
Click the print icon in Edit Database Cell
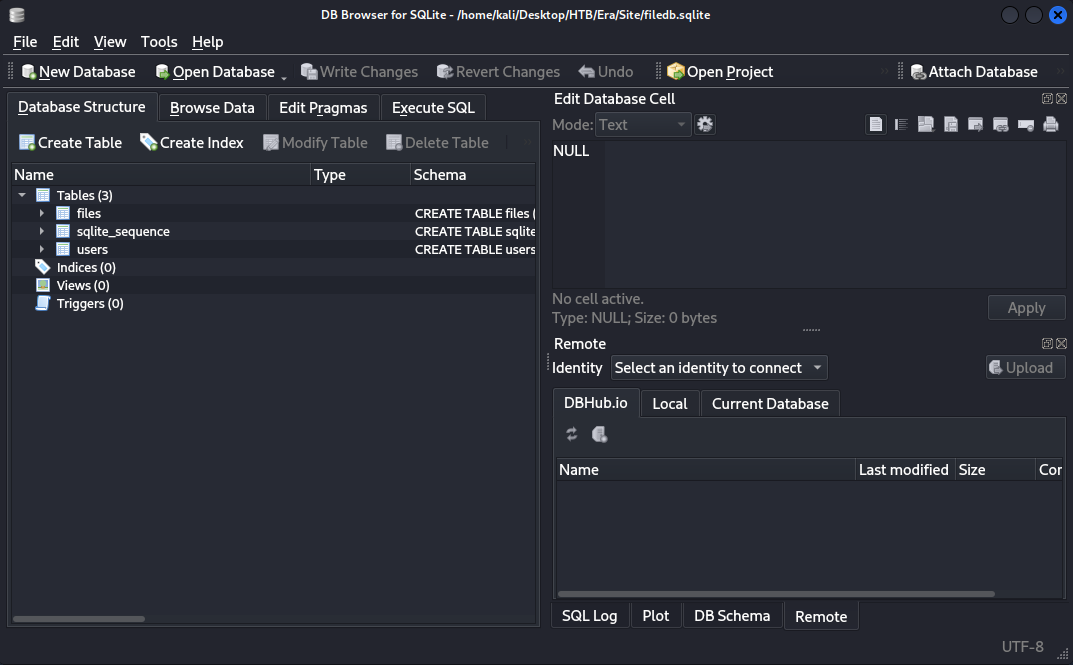pos(1051,125)
